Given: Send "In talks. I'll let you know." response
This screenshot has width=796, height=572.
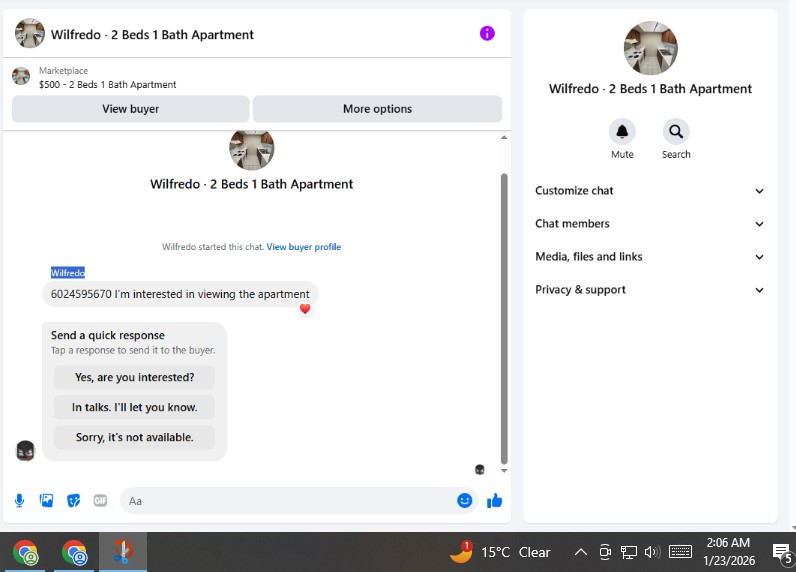Looking at the screenshot, I should [135, 407].
